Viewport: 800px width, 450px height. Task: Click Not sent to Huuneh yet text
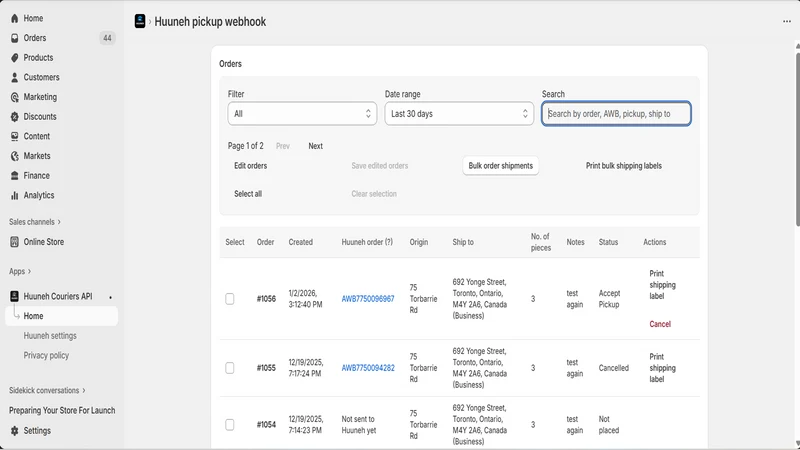click(359, 424)
